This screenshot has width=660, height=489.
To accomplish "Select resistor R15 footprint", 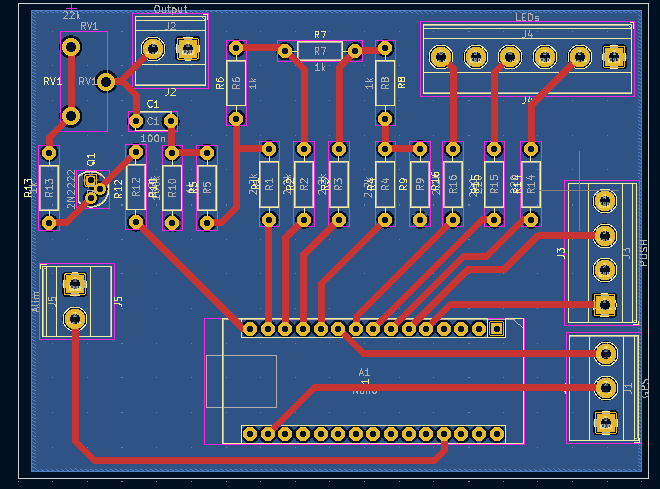I will coord(494,184).
